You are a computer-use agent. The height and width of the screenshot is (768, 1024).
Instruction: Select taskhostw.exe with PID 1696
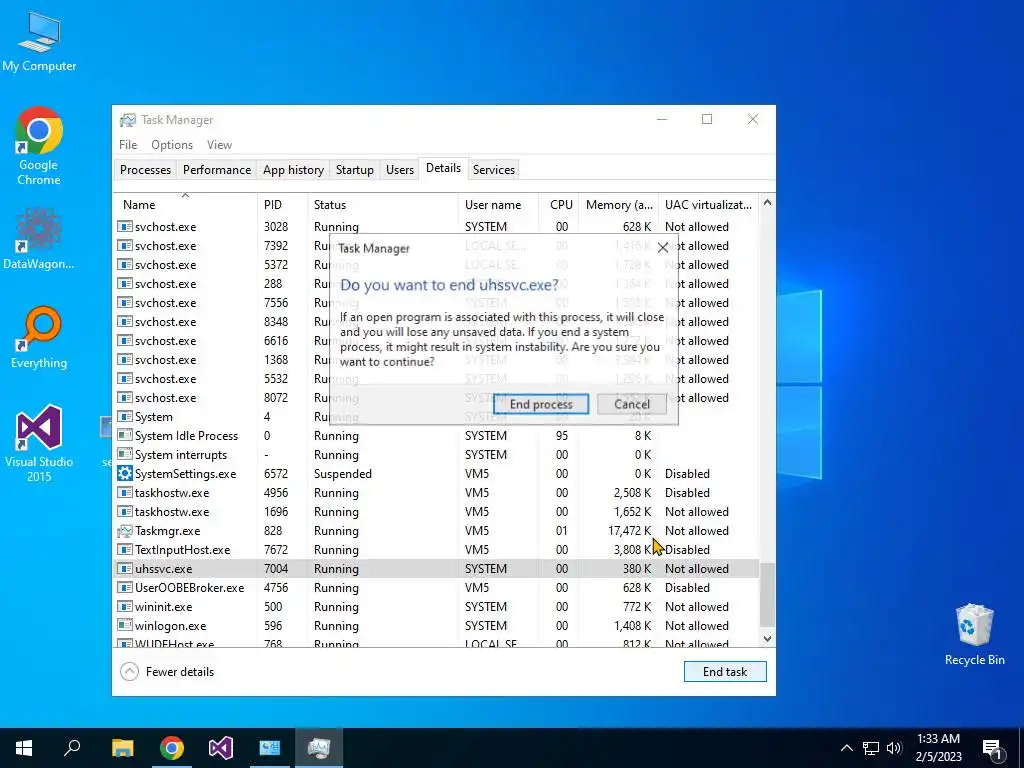[x=436, y=511]
